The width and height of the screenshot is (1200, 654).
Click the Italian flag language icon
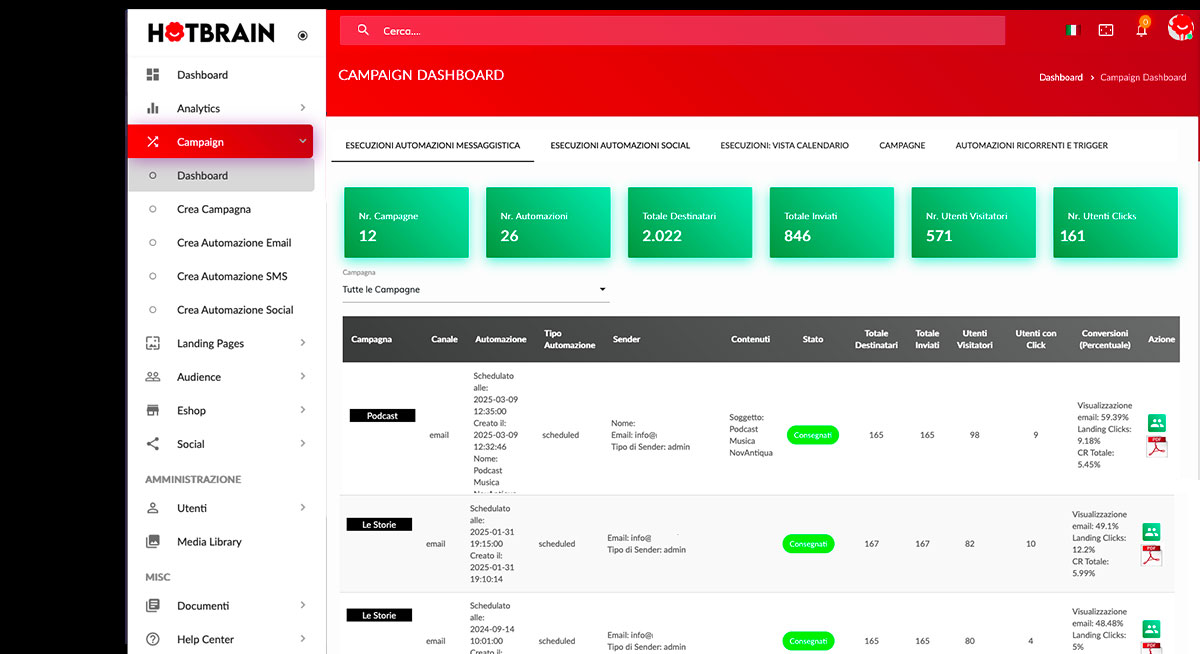1072,31
